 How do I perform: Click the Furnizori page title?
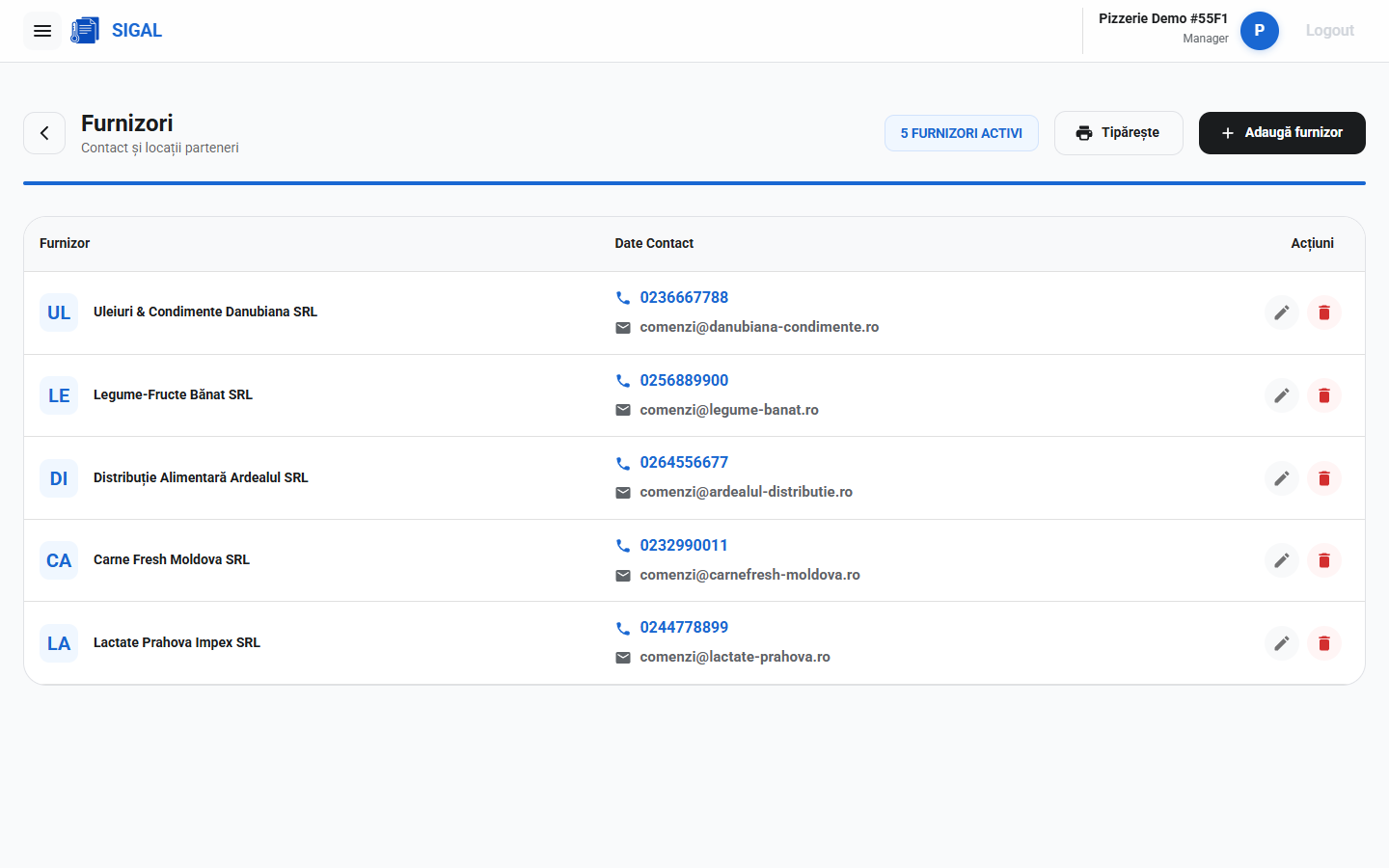click(127, 123)
